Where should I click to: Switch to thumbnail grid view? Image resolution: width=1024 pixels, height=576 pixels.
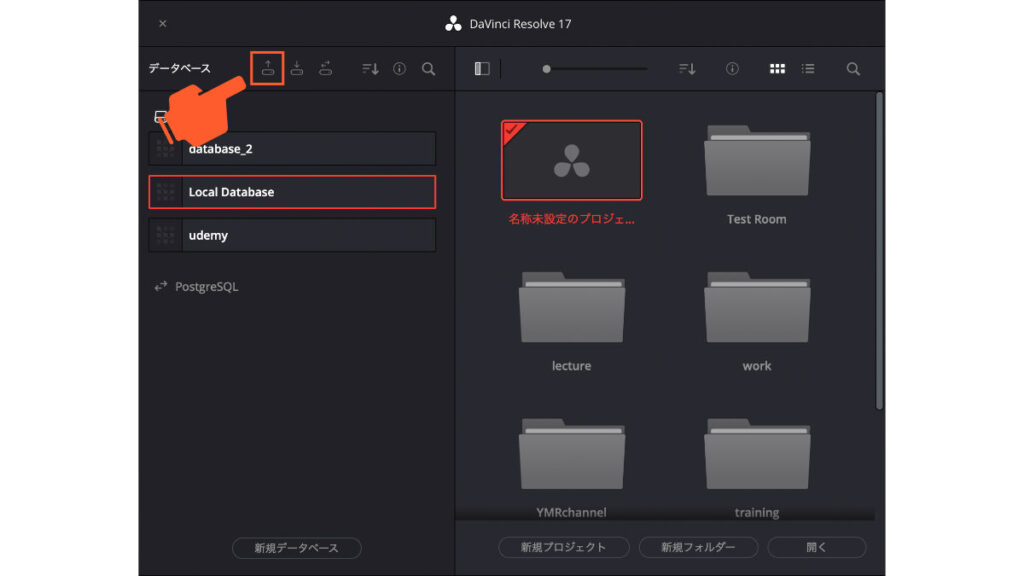[777, 69]
